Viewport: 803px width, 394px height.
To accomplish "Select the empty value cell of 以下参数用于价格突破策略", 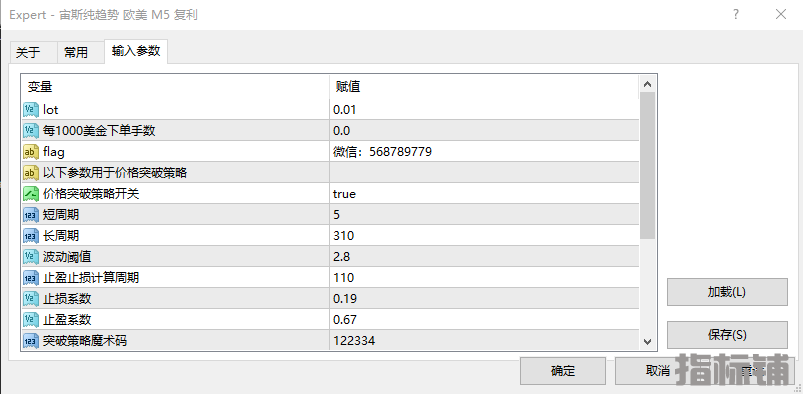I will pyautogui.click(x=484, y=173).
